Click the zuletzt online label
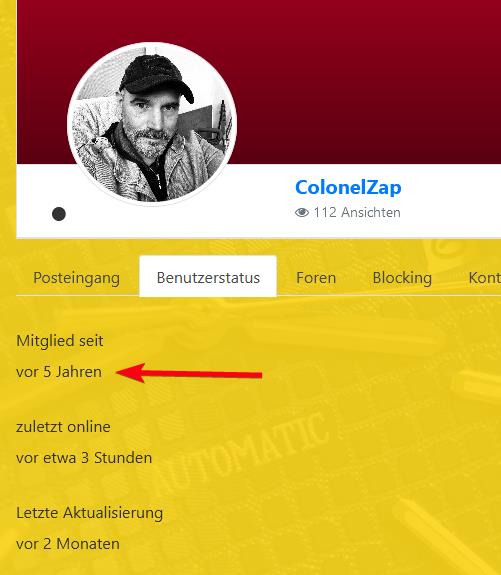Image resolution: width=501 pixels, height=575 pixels. 63,427
